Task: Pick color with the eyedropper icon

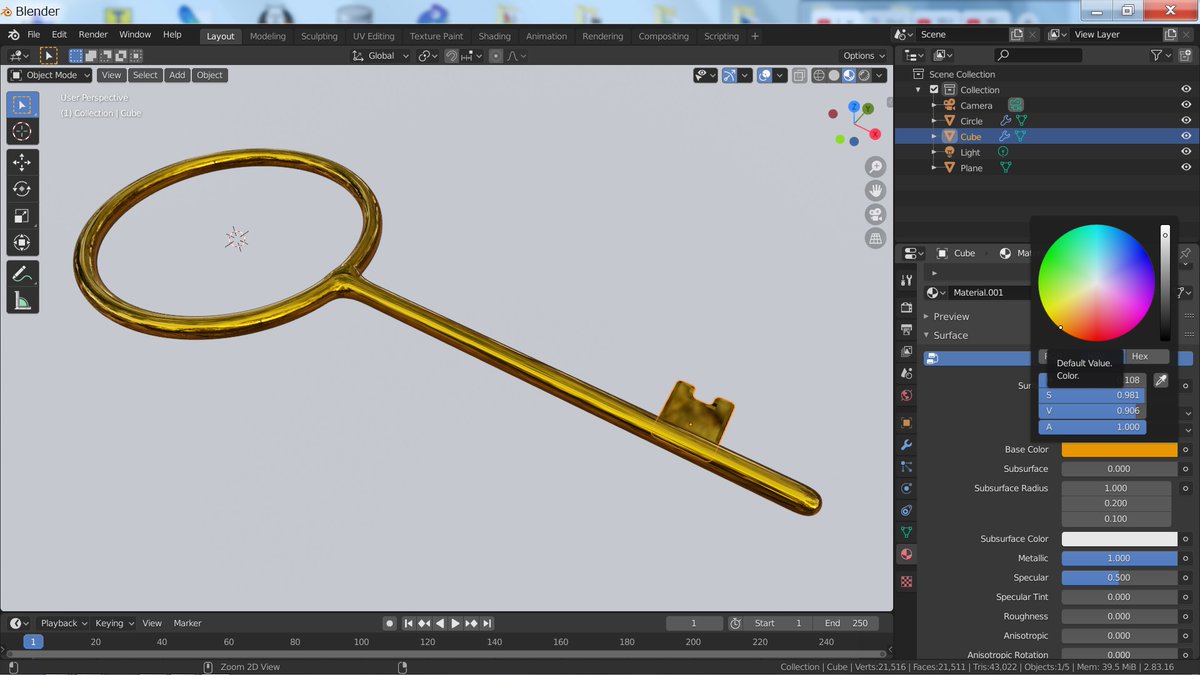Action: 1161,380
